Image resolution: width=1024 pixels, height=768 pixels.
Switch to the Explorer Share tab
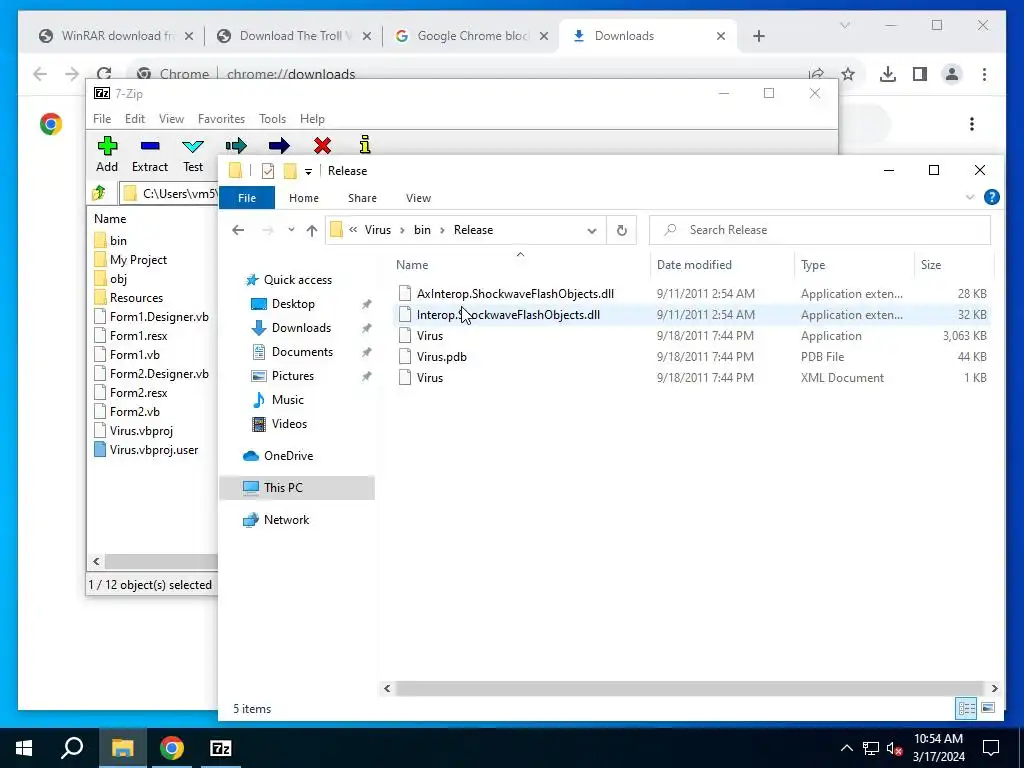point(362,198)
